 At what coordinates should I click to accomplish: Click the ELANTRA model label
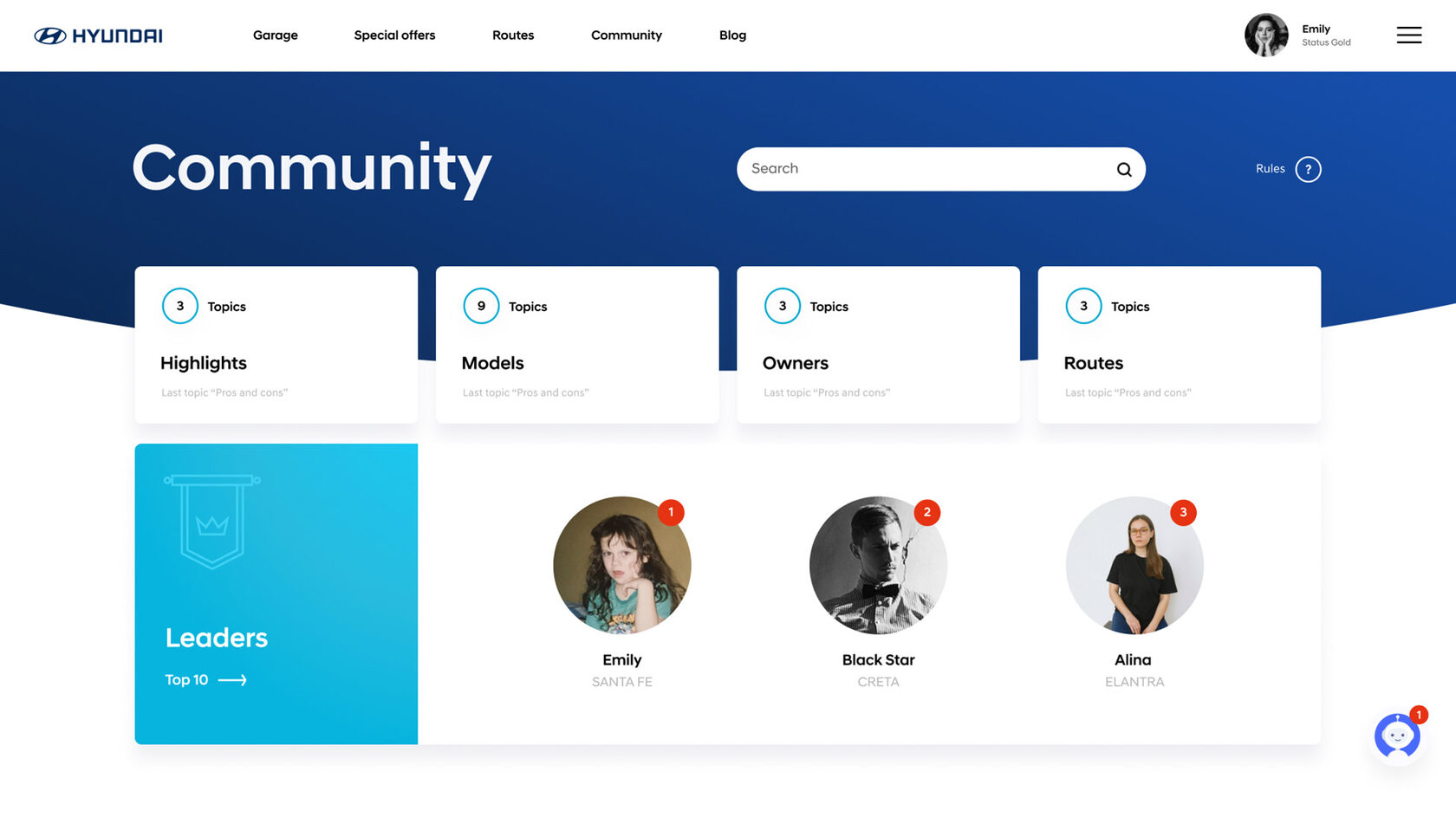[x=1134, y=682]
